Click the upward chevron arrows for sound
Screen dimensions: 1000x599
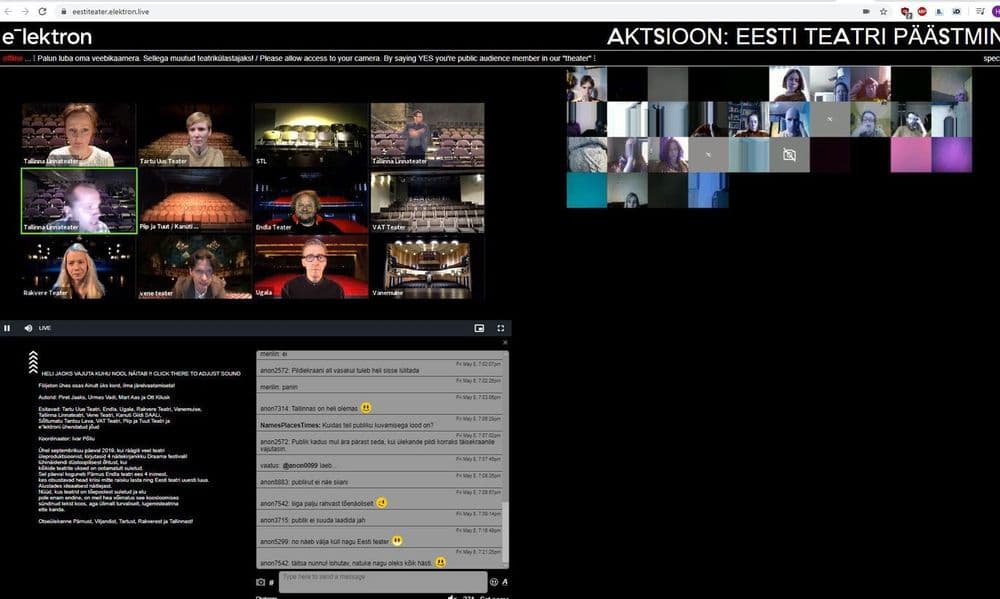click(x=33, y=362)
